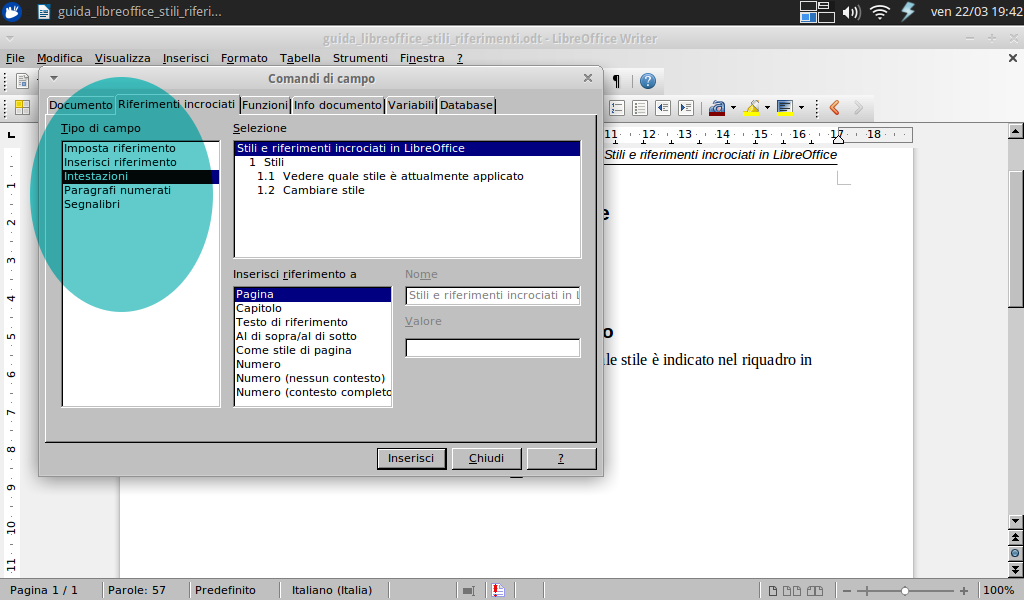
Task: Open the Tabella menu
Action: point(300,58)
